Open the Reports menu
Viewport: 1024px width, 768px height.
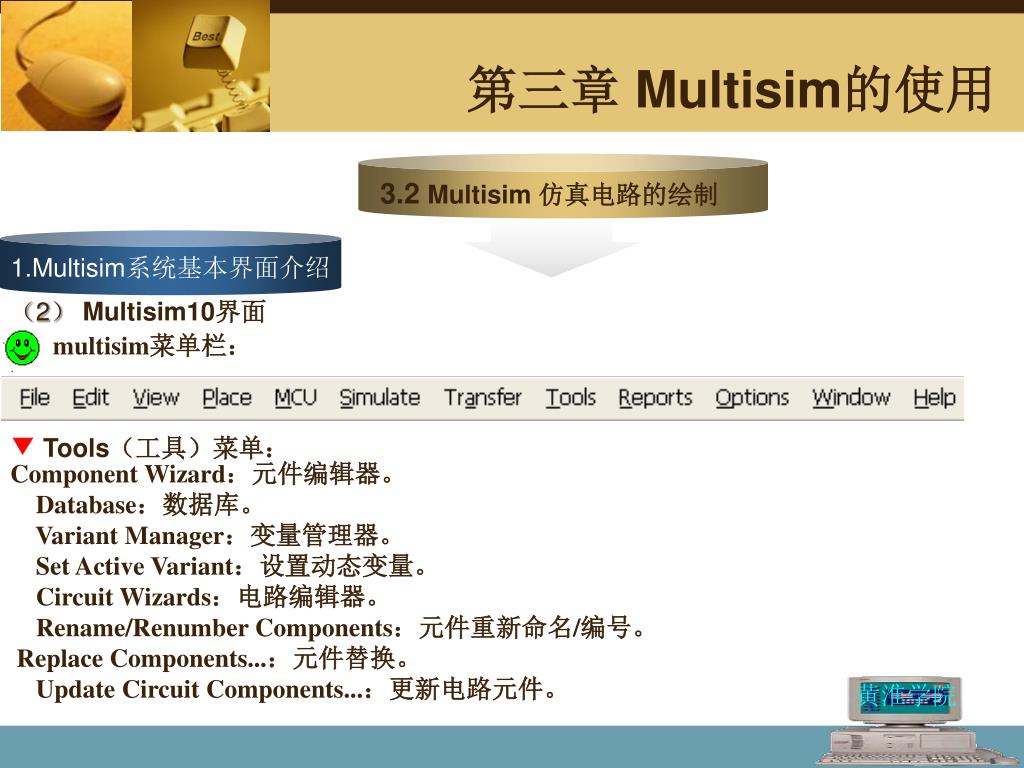coord(655,397)
